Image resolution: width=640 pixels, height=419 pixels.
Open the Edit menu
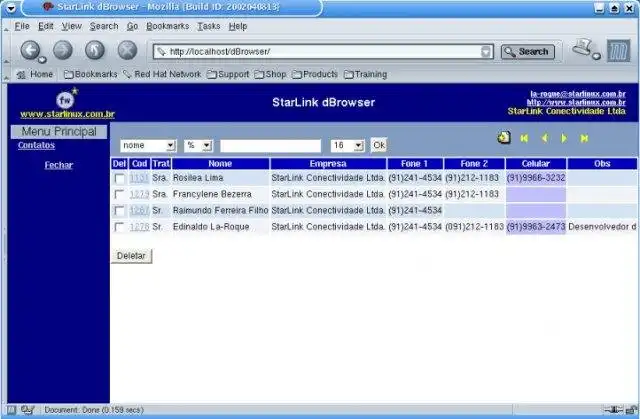[46, 26]
